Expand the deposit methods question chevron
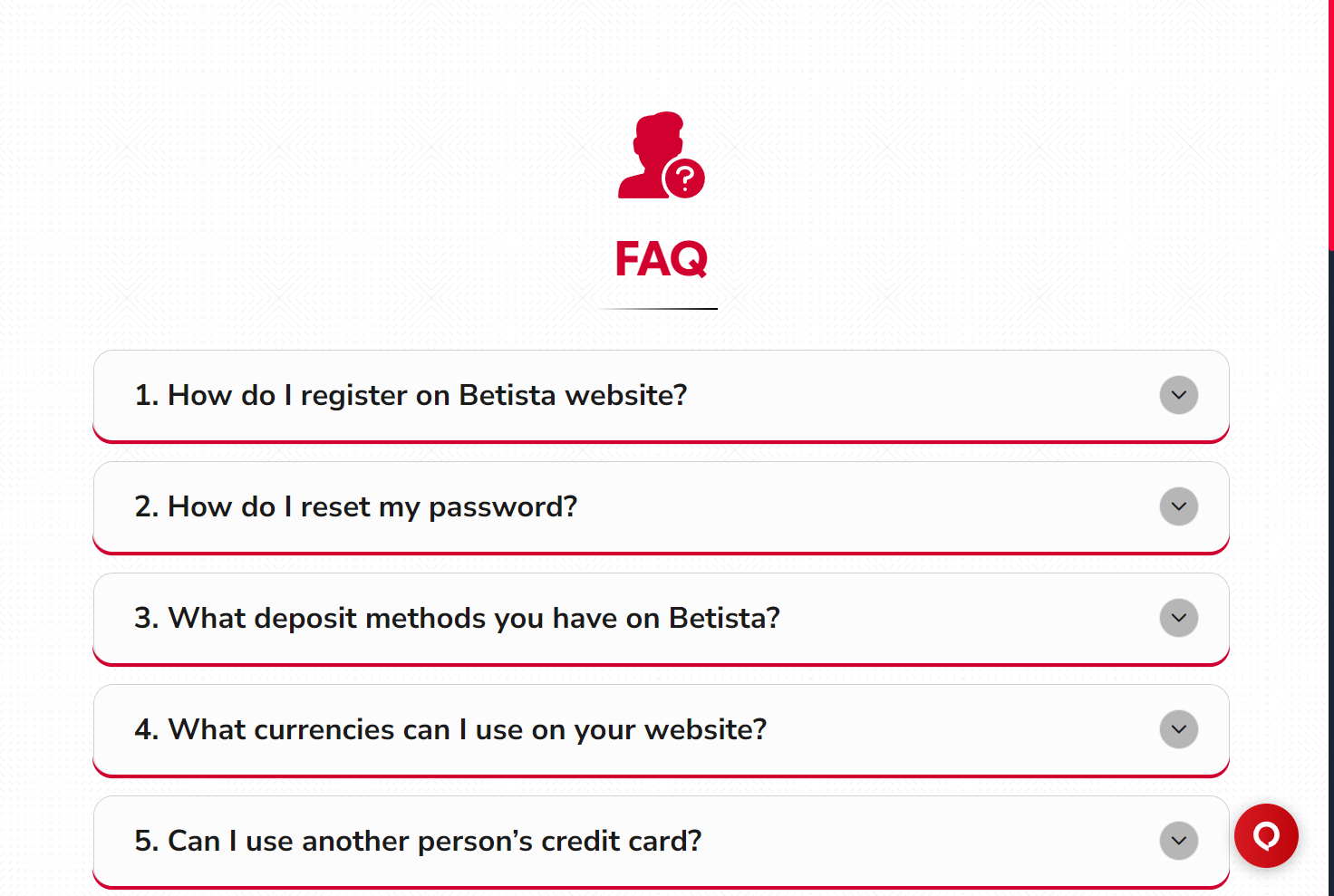 point(1178,618)
